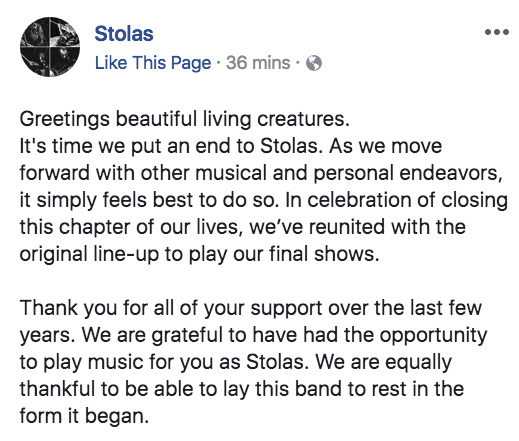Open the Stolas page name link
The image size is (519, 441).
[x=124, y=34]
